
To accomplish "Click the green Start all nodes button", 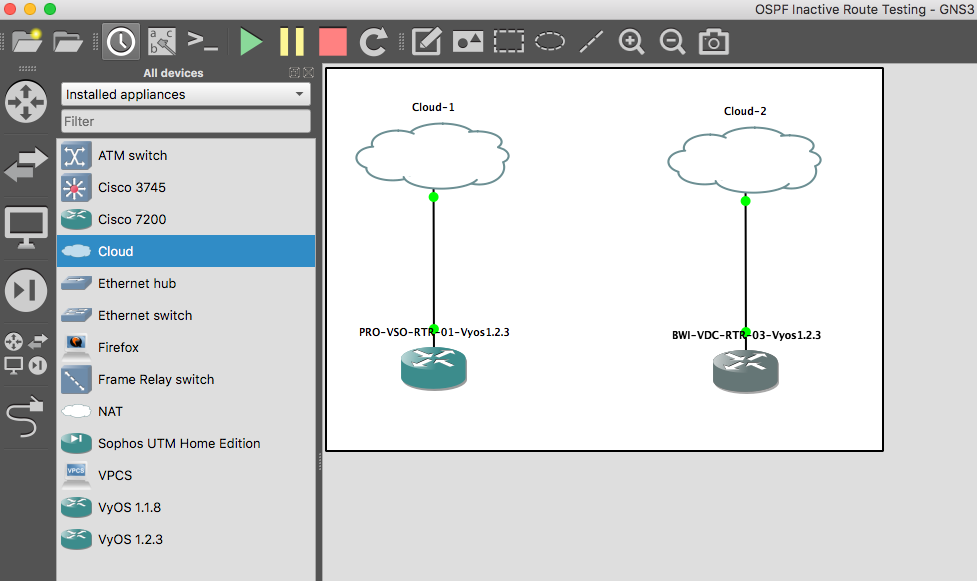I will [251, 41].
